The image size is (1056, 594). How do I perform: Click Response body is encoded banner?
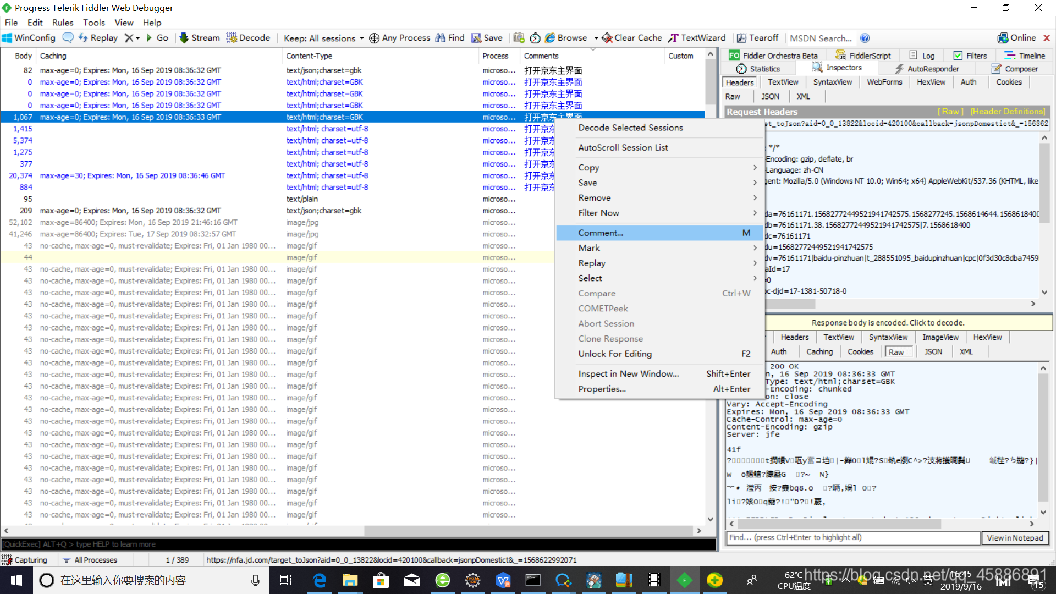click(x=888, y=323)
